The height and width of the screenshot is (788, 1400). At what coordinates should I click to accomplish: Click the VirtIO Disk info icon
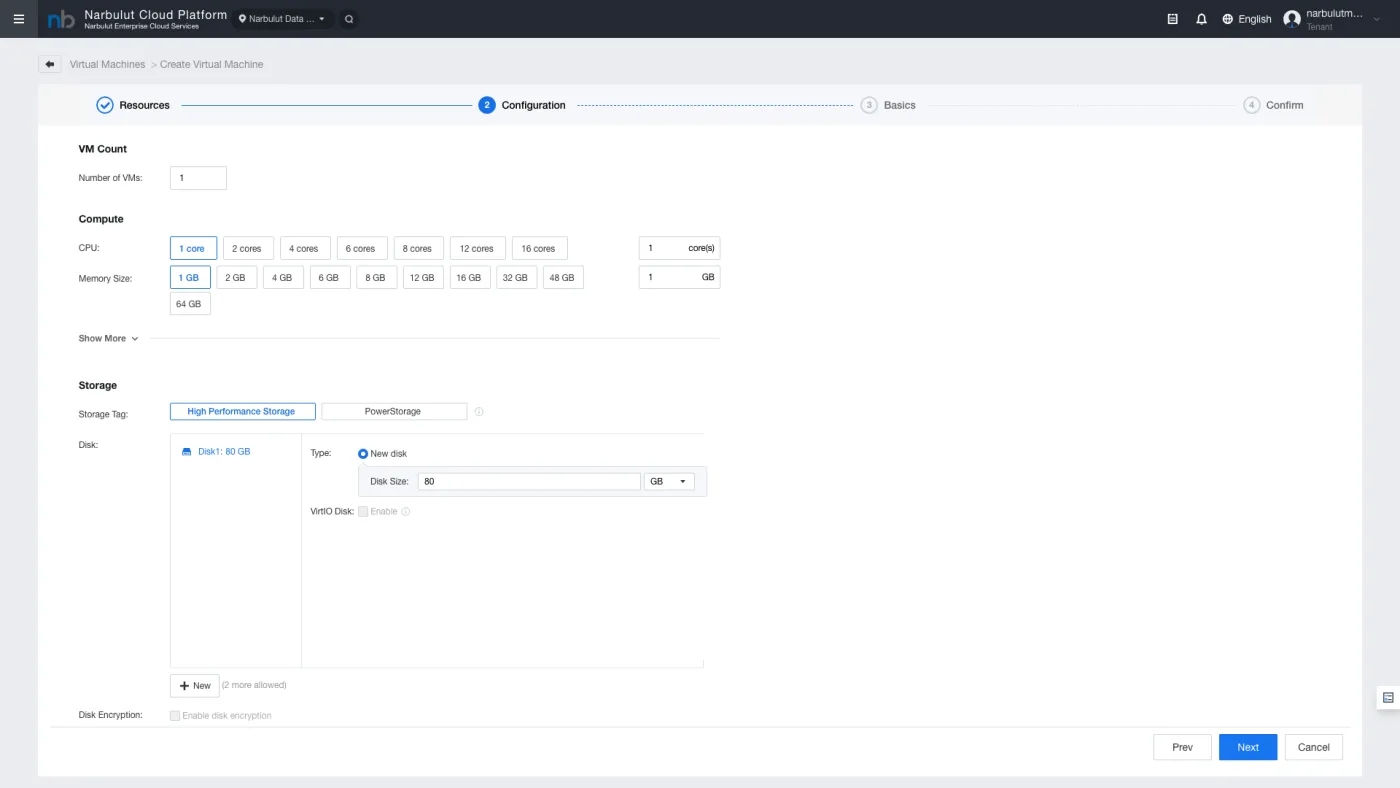406,512
